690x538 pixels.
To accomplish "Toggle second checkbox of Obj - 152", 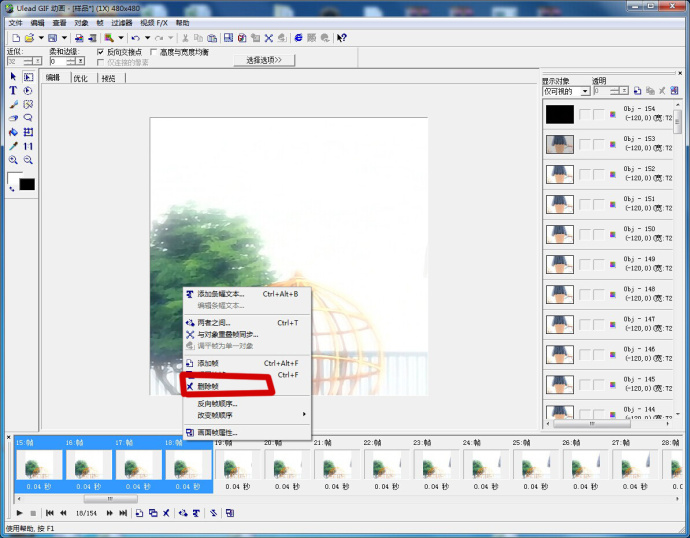I will pos(598,175).
